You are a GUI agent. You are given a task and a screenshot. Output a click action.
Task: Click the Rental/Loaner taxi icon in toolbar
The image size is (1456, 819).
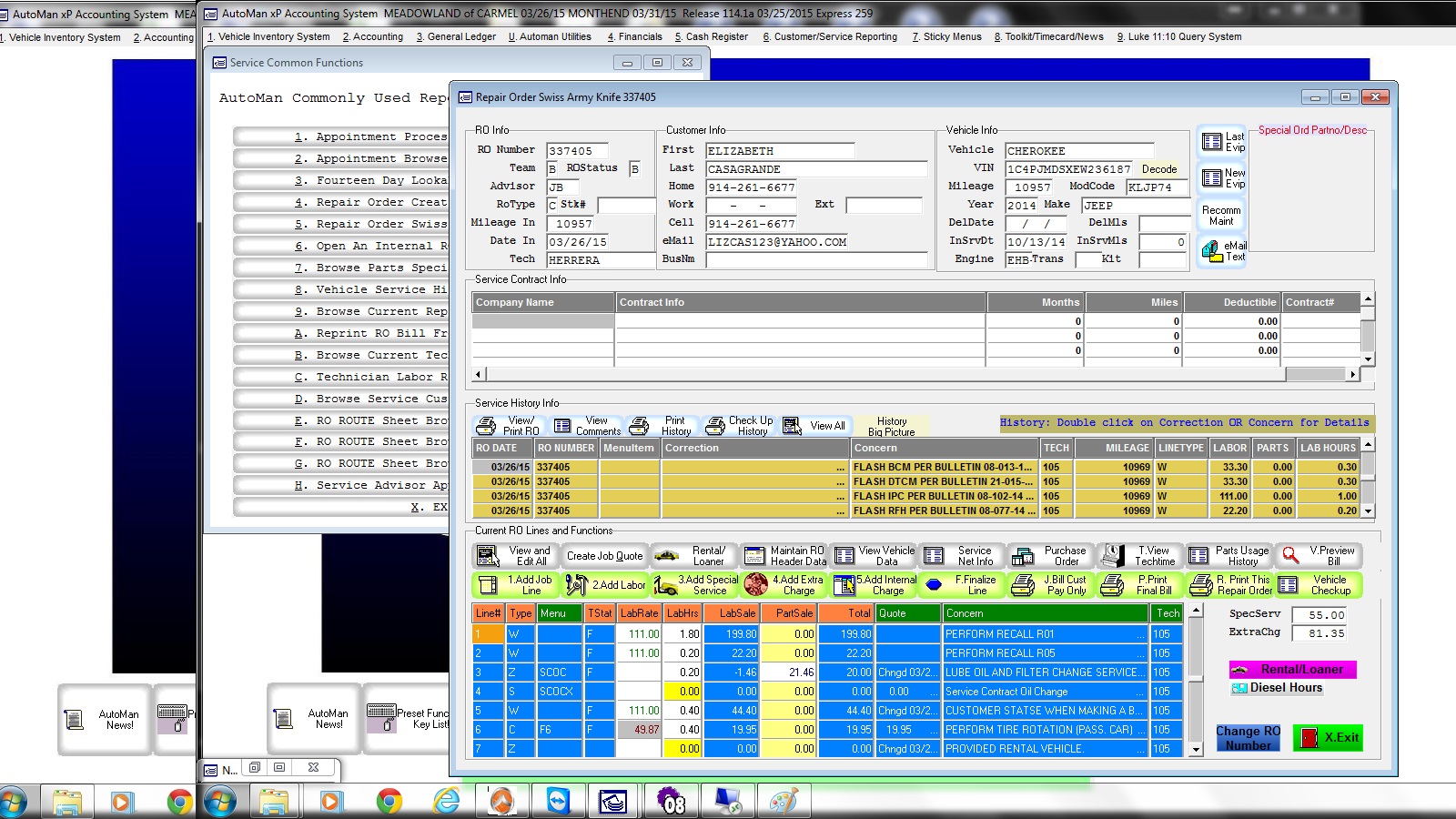pyautogui.click(x=667, y=556)
